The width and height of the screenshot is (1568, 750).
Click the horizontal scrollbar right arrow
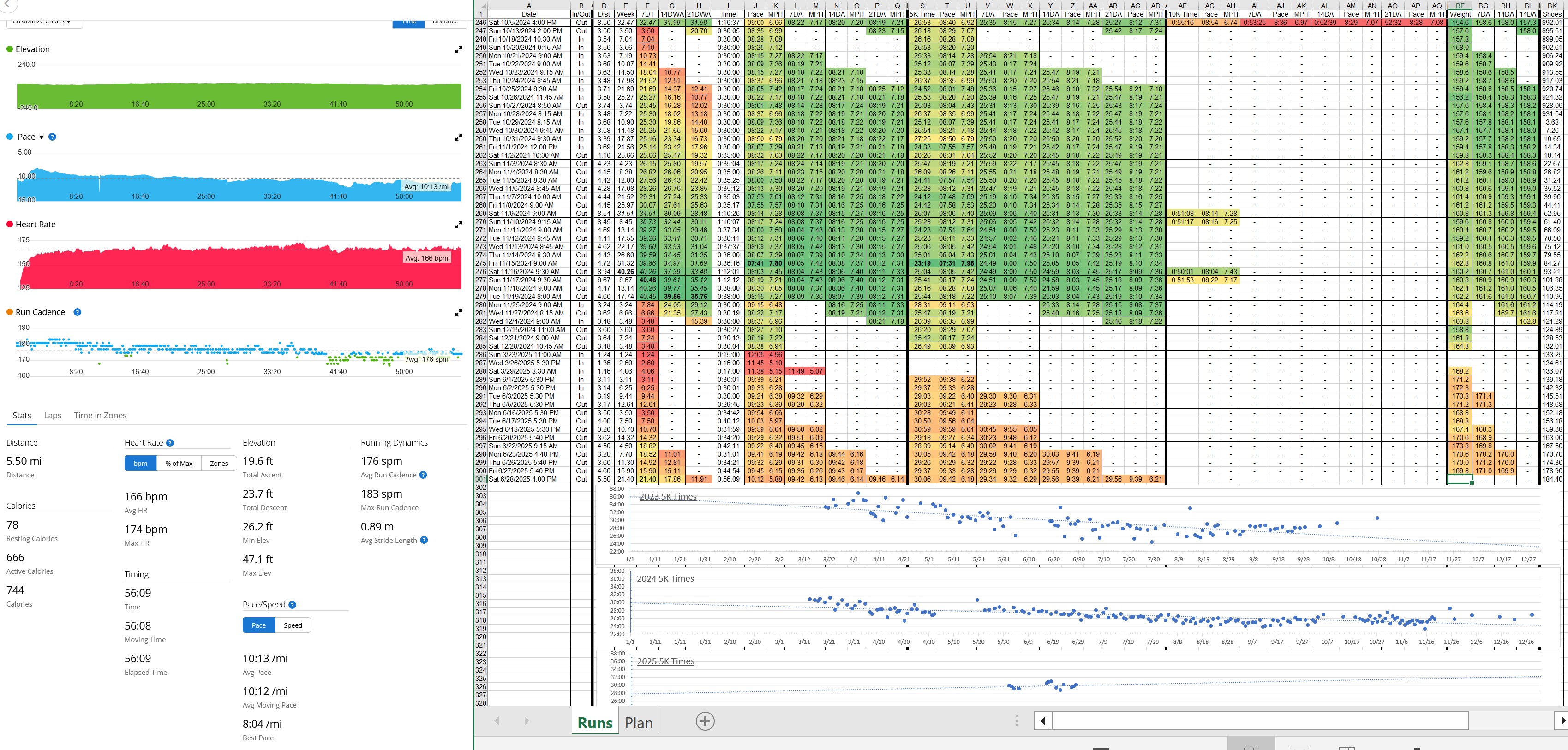click(1562, 721)
